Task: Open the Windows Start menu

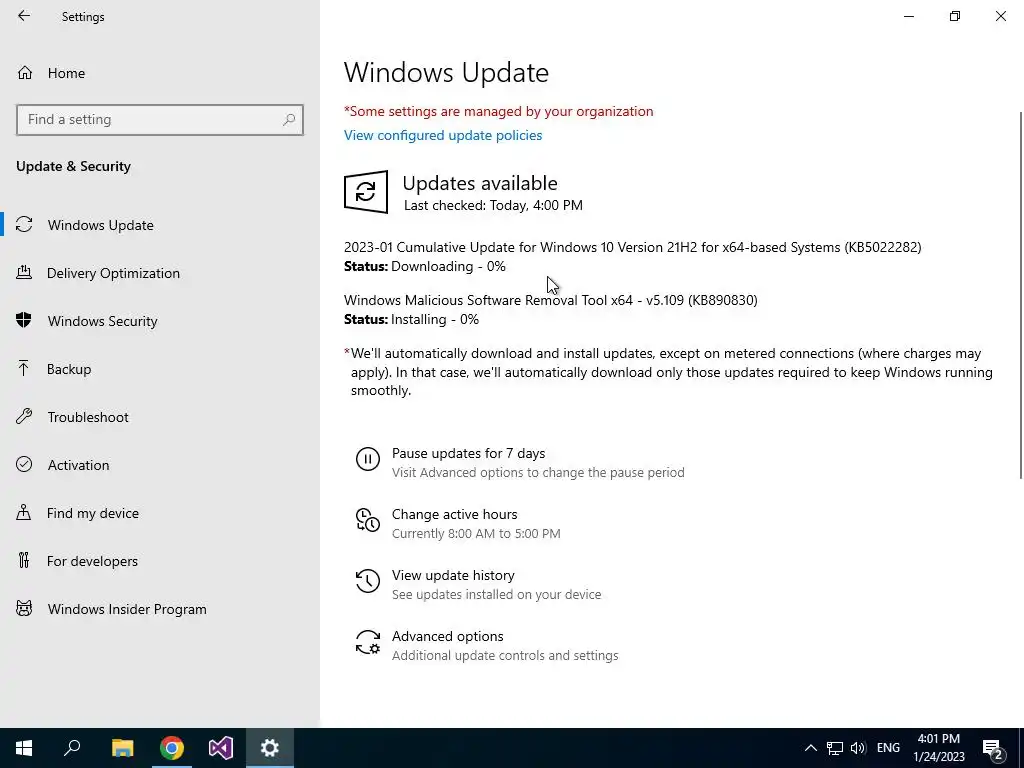Action: [24, 748]
